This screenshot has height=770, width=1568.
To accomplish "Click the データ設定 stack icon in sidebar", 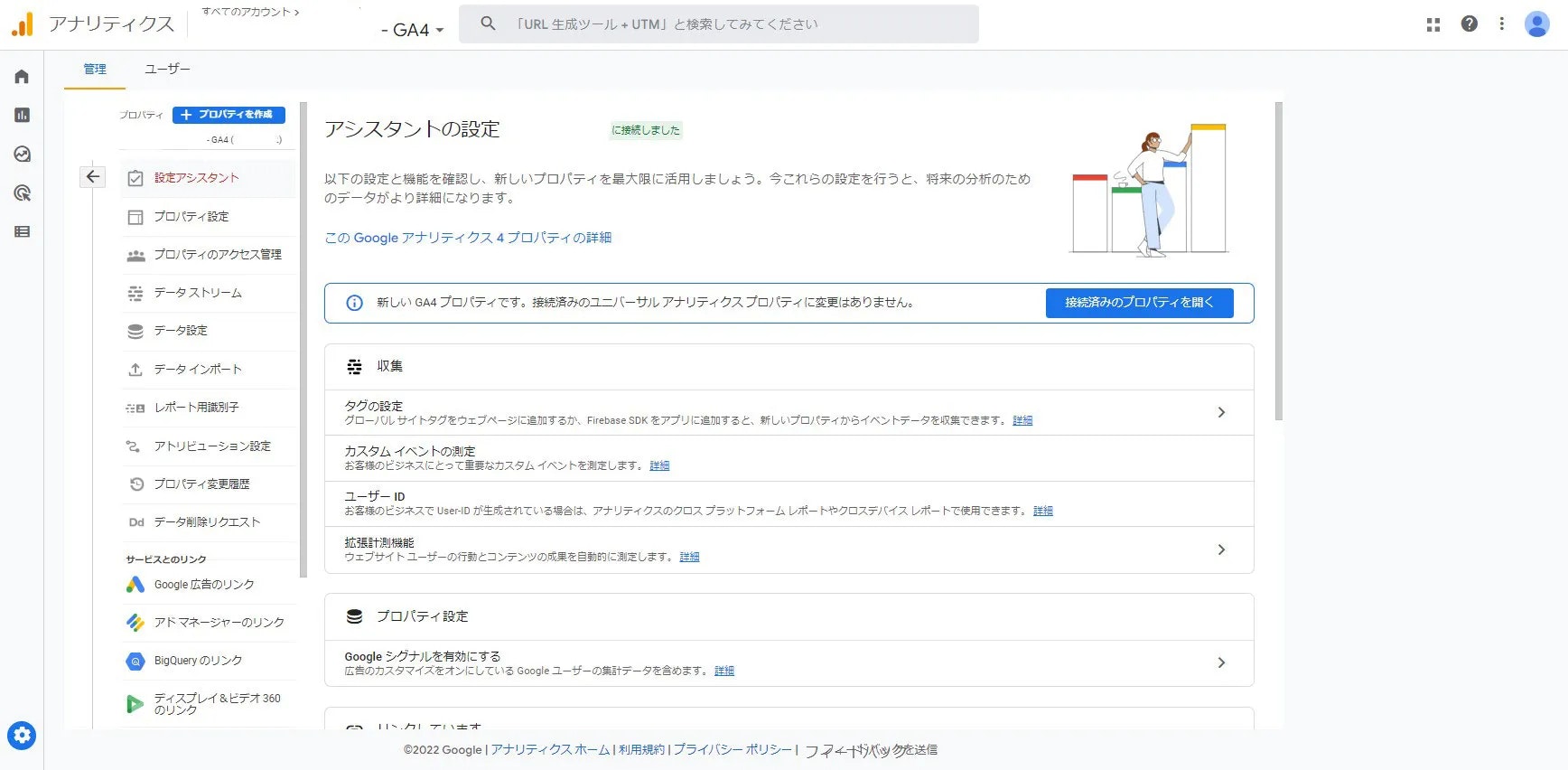I will [135, 332].
